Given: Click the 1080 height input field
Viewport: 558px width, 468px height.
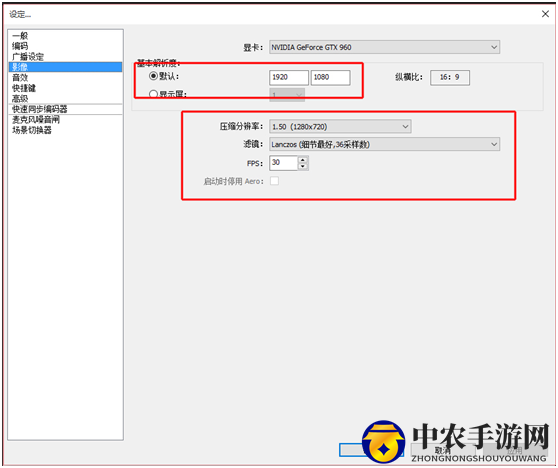Looking at the screenshot, I should pyautogui.click(x=330, y=78).
